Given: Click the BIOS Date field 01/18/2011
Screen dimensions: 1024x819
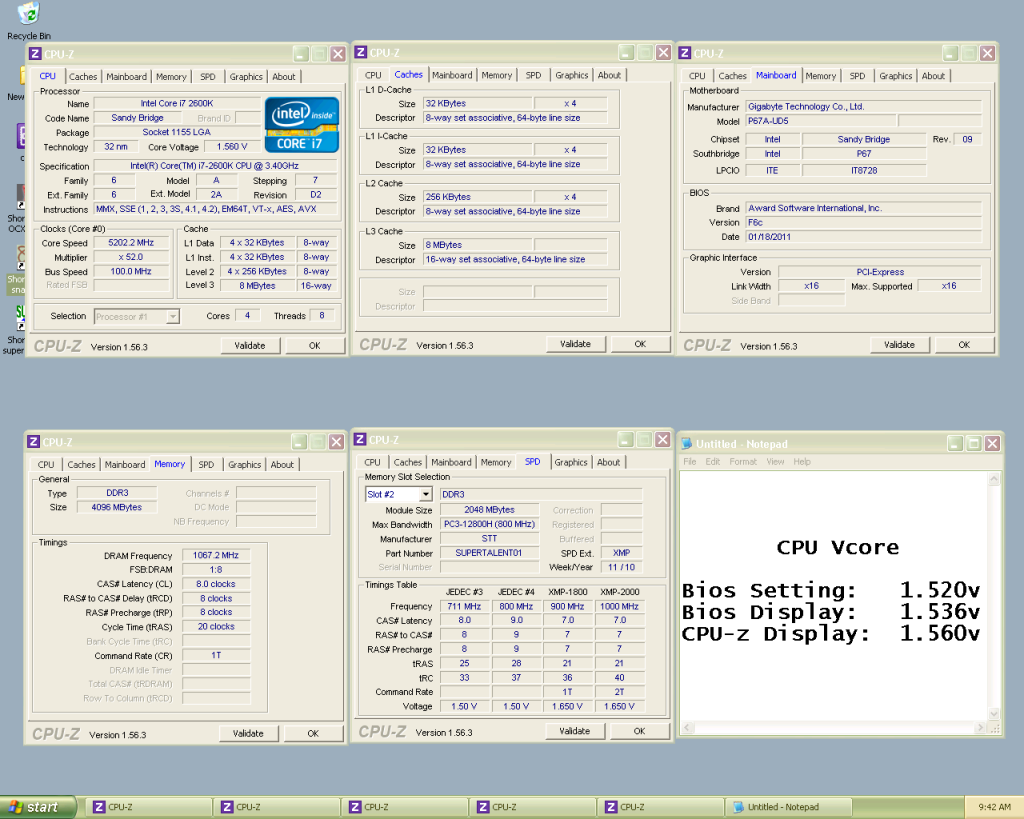Looking at the screenshot, I should (863, 237).
